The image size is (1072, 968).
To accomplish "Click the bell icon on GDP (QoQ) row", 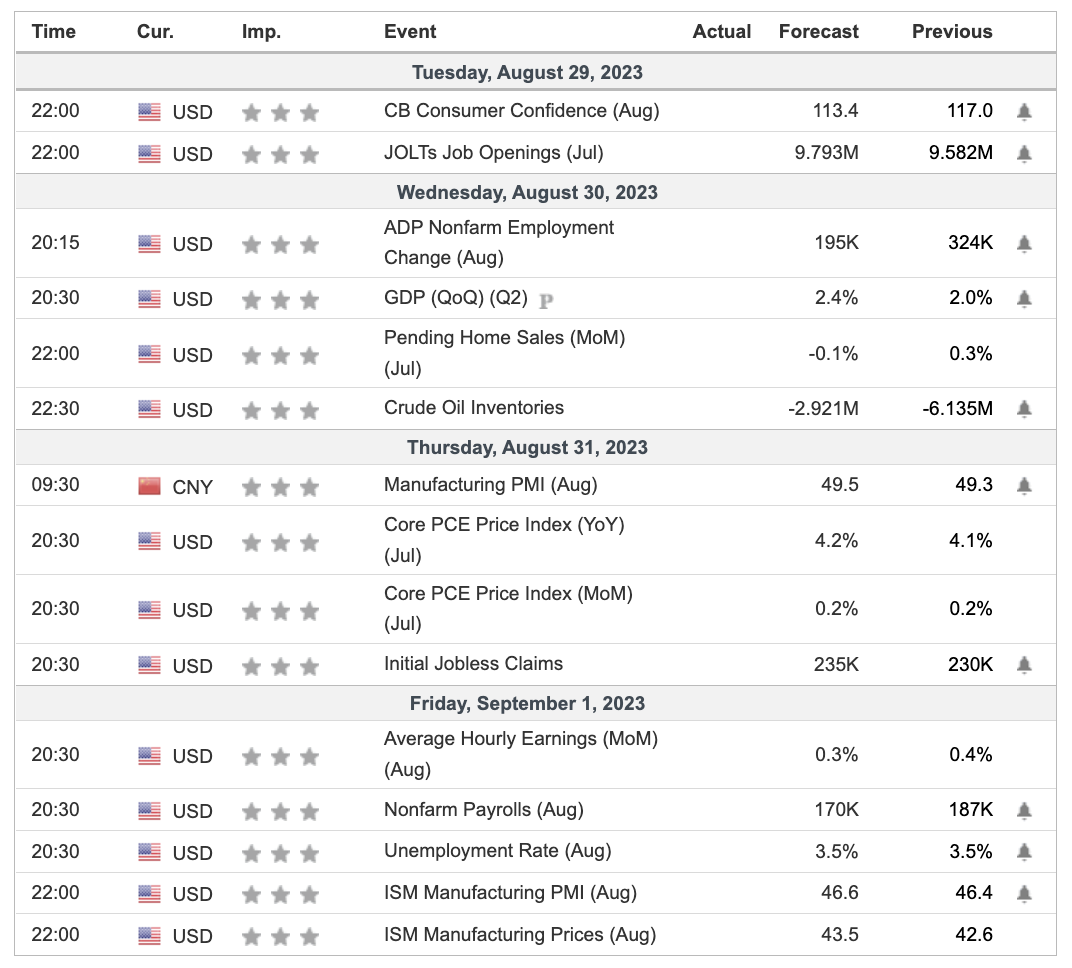I will point(1024,298).
